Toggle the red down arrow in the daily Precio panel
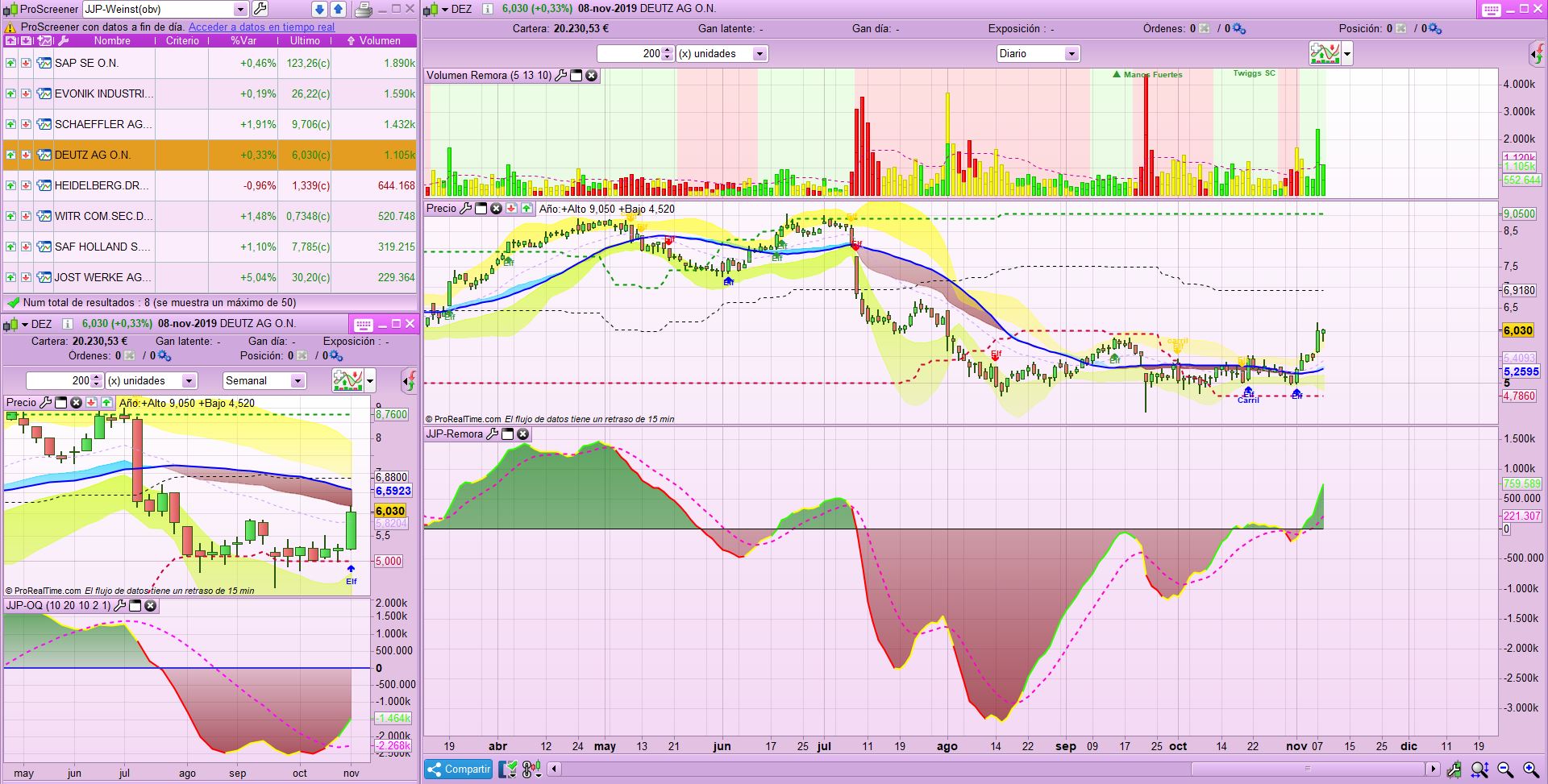This screenshot has height=784, width=1548. [511, 209]
